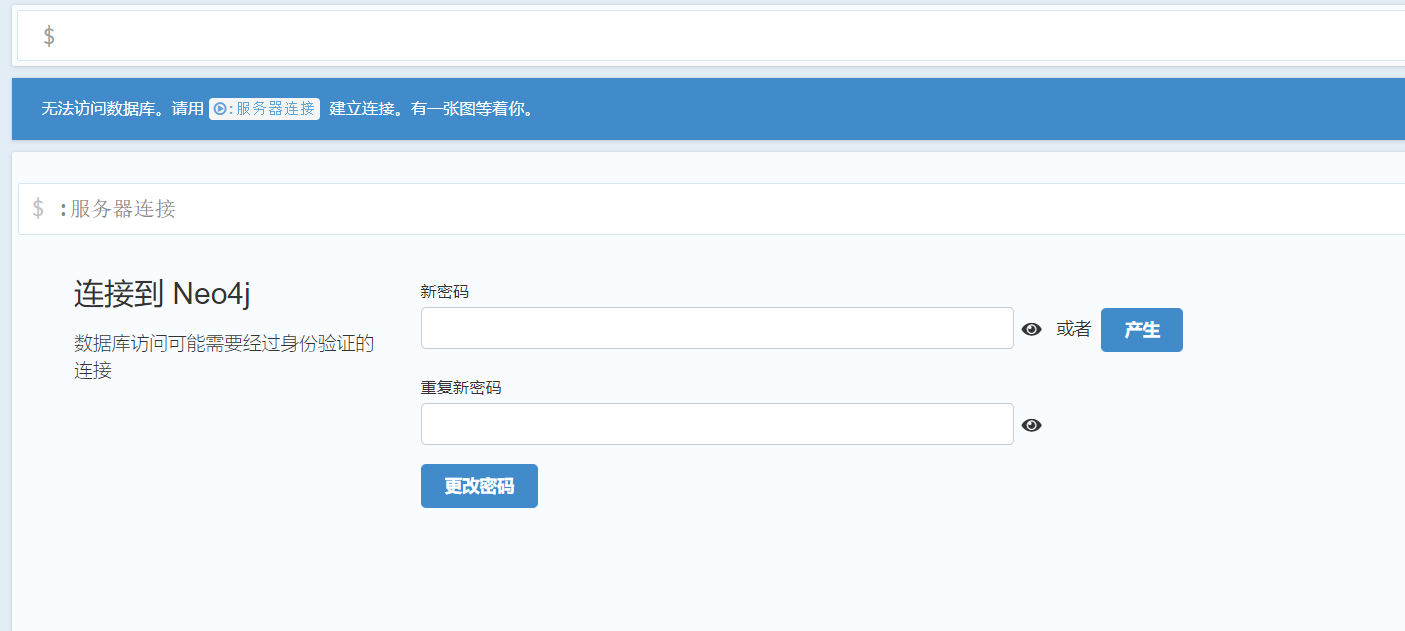Click the empty command editor at top

click(711, 36)
